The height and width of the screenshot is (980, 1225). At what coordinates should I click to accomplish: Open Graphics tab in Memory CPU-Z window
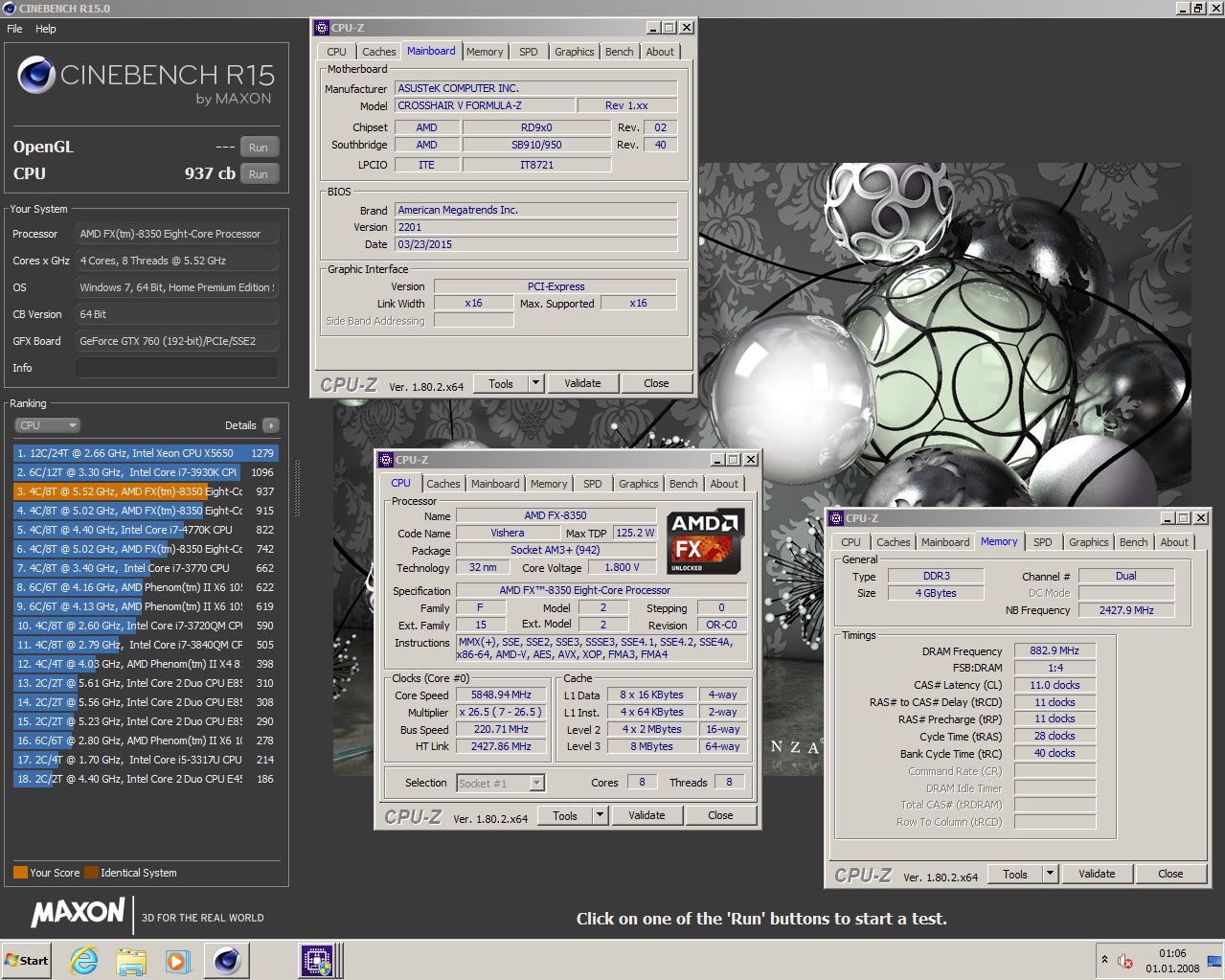click(x=1089, y=542)
